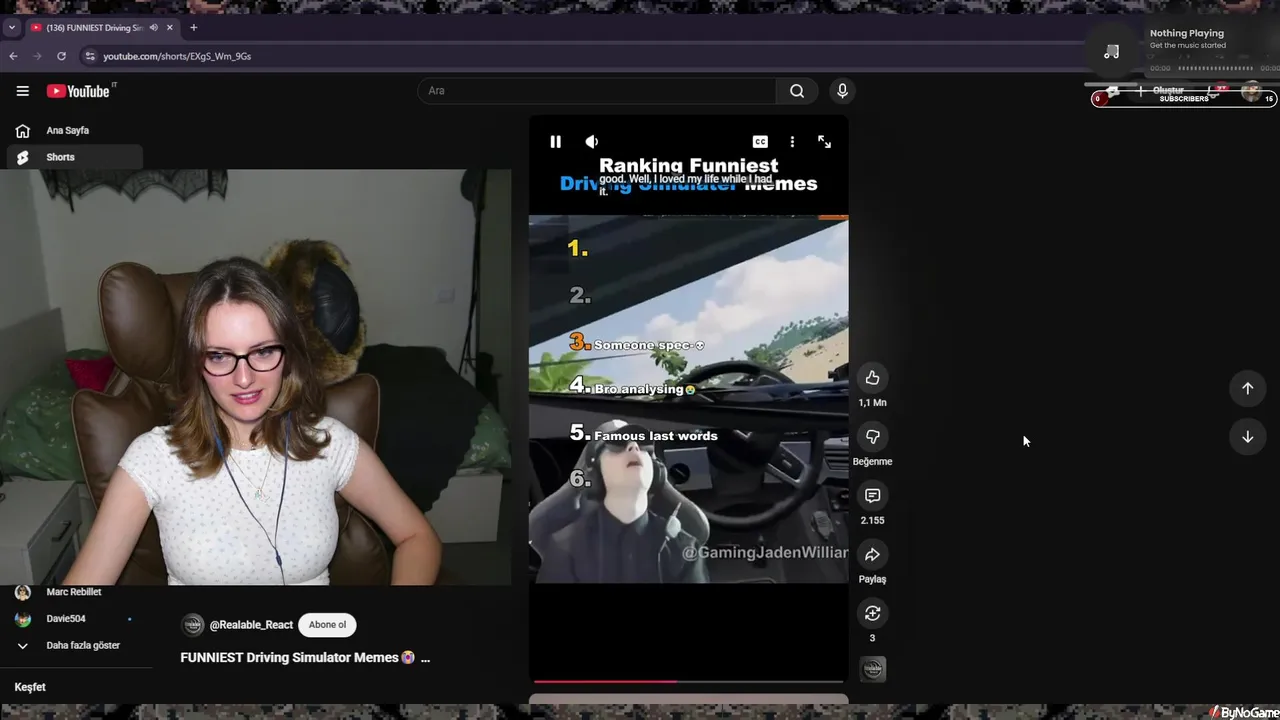Screen dimensions: 1280x720
Task: Subscribe with the Abone ol button
Action: click(x=327, y=625)
